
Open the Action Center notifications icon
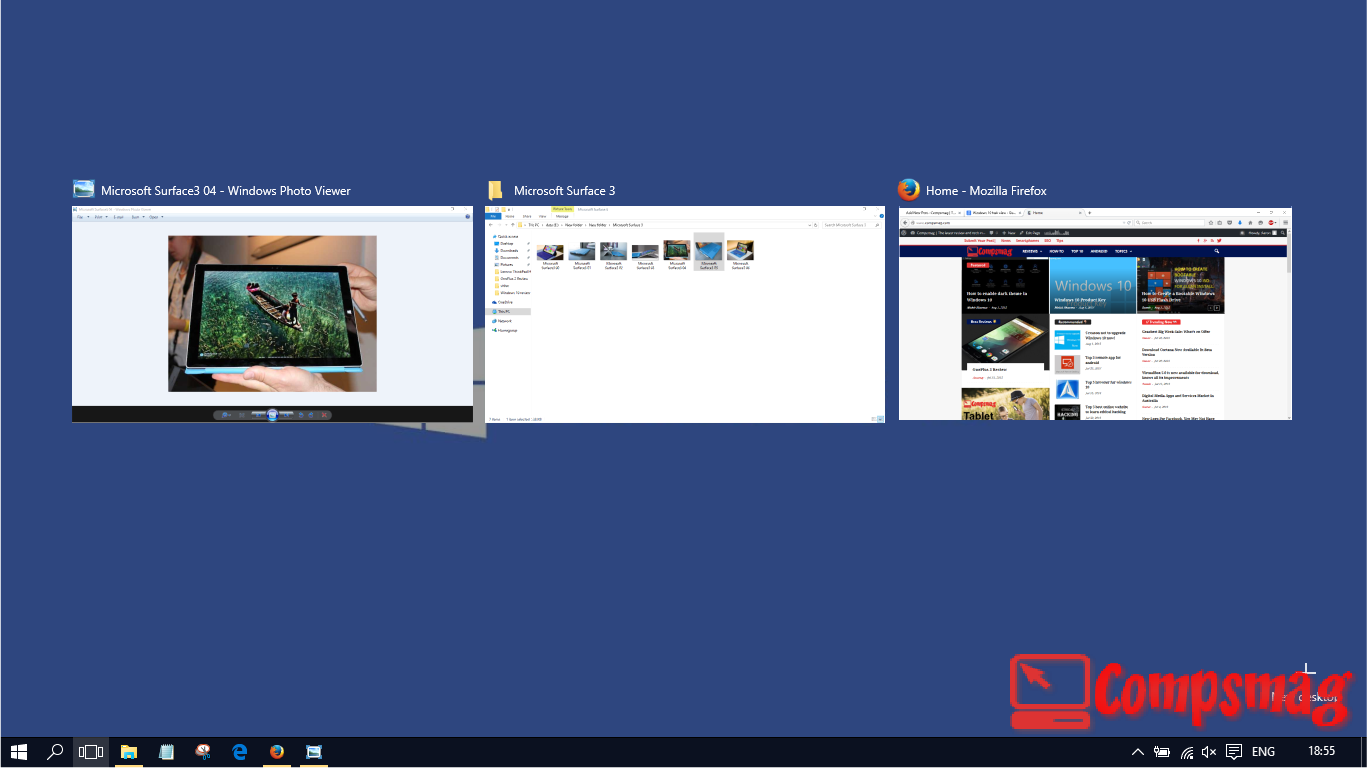(1234, 752)
